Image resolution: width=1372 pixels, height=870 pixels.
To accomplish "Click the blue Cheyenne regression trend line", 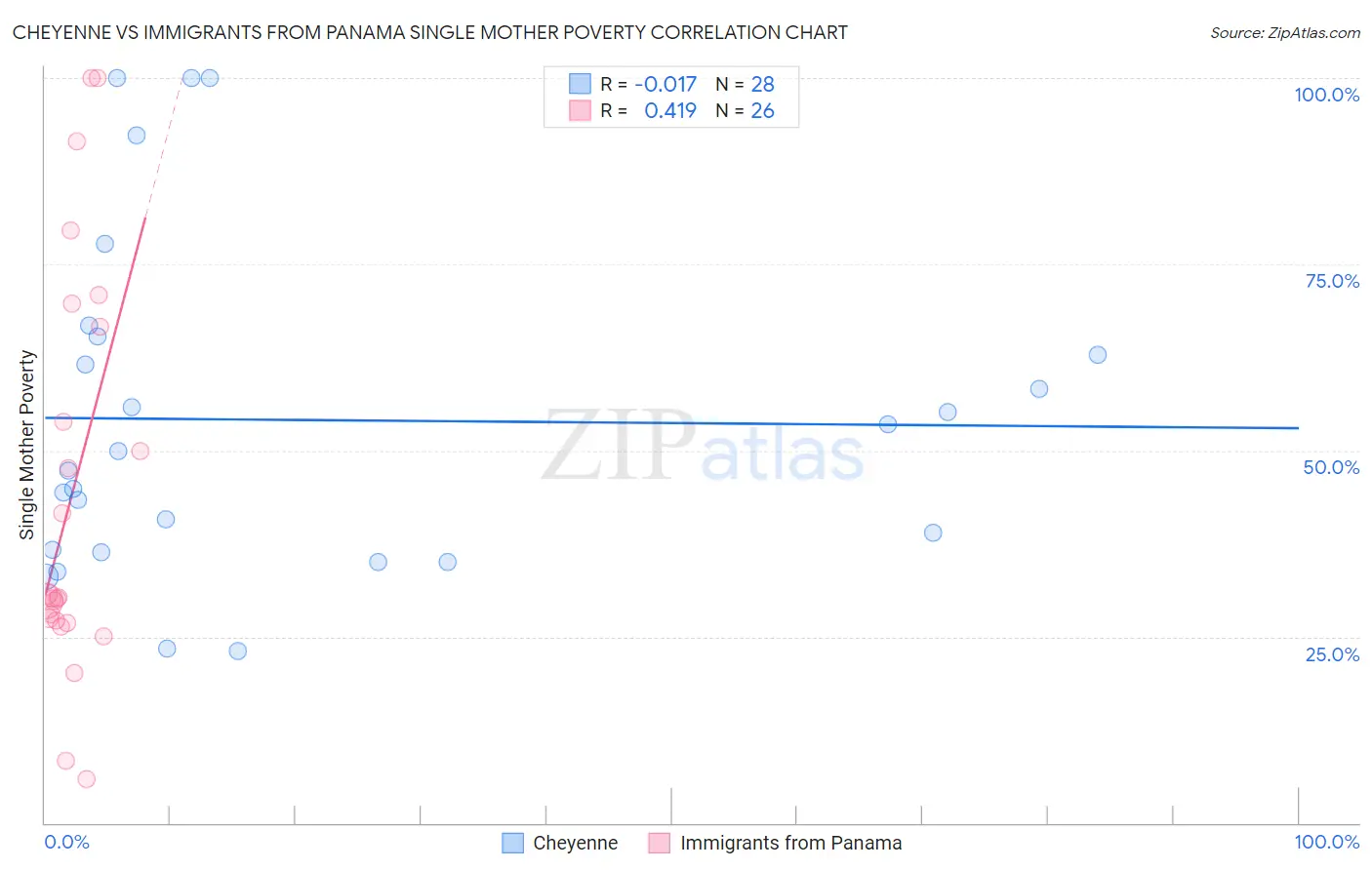I will (671, 422).
